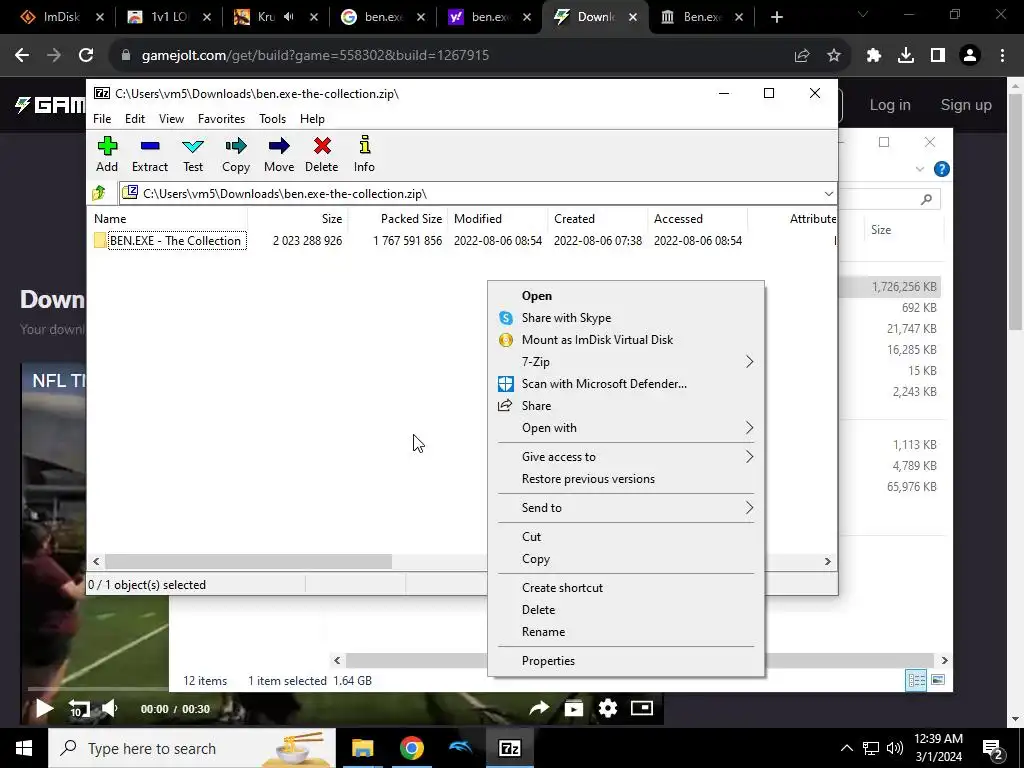Open File Explorer from the taskbar
Screen dimensions: 1024x768
pos(362,748)
